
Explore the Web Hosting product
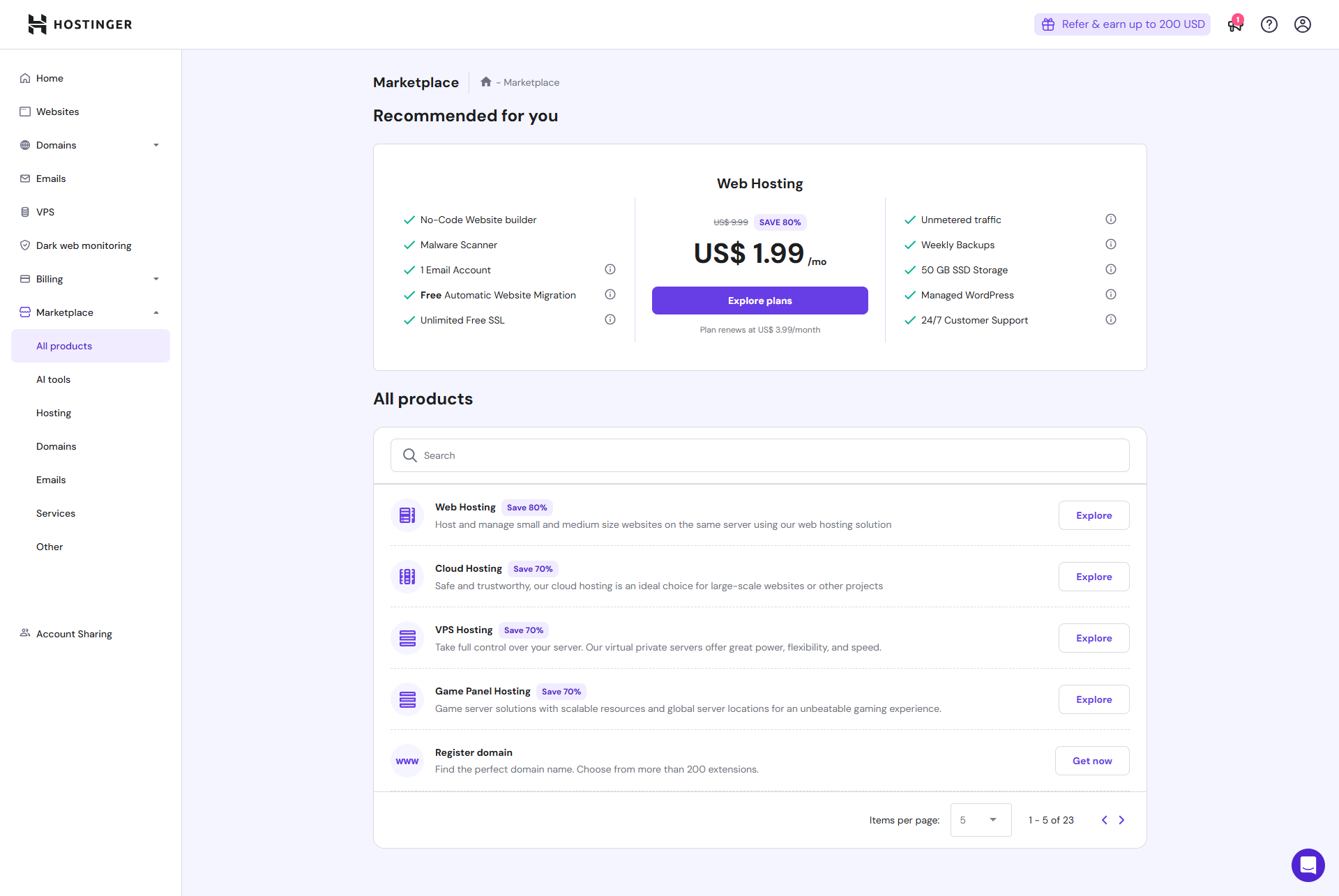click(1094, 515)
